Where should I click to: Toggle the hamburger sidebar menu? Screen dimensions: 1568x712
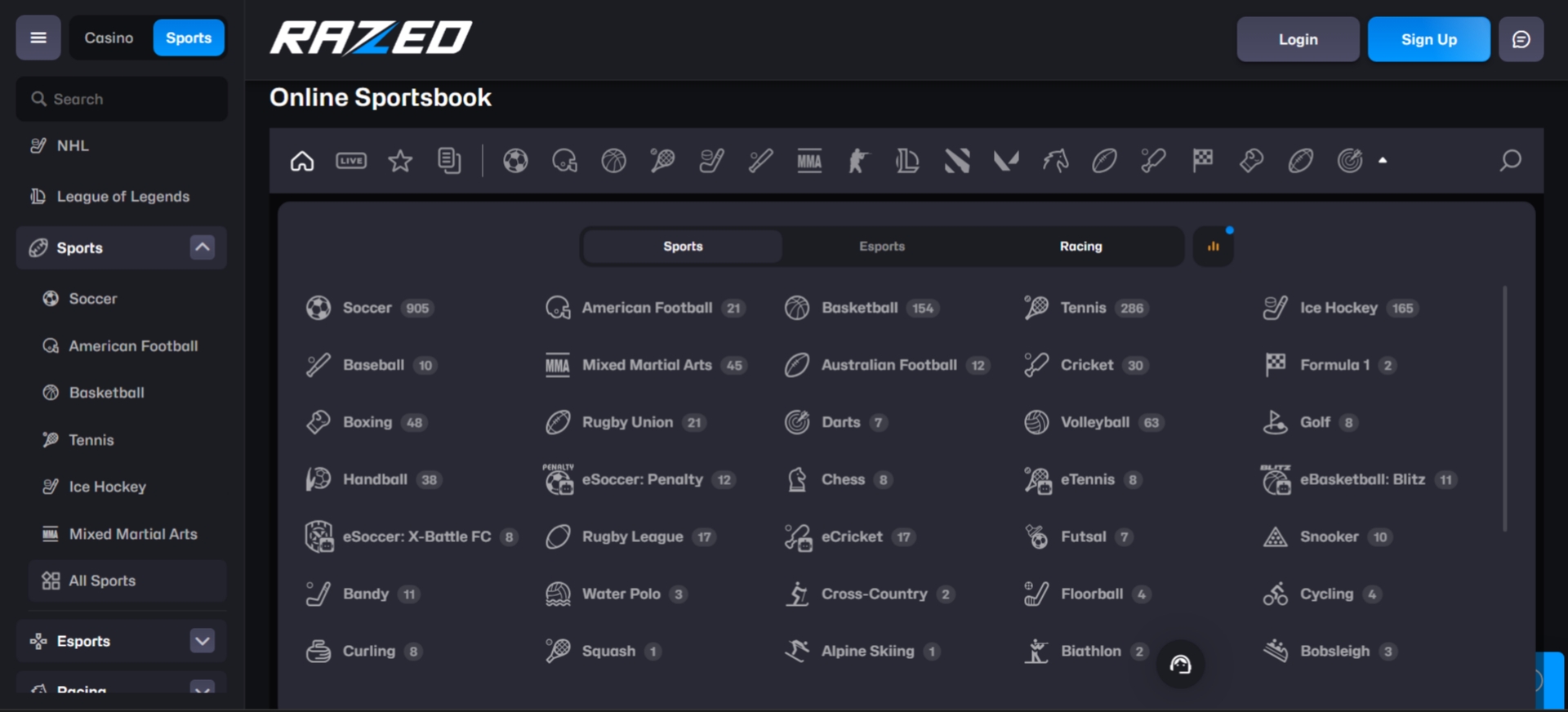coord(38,38)
